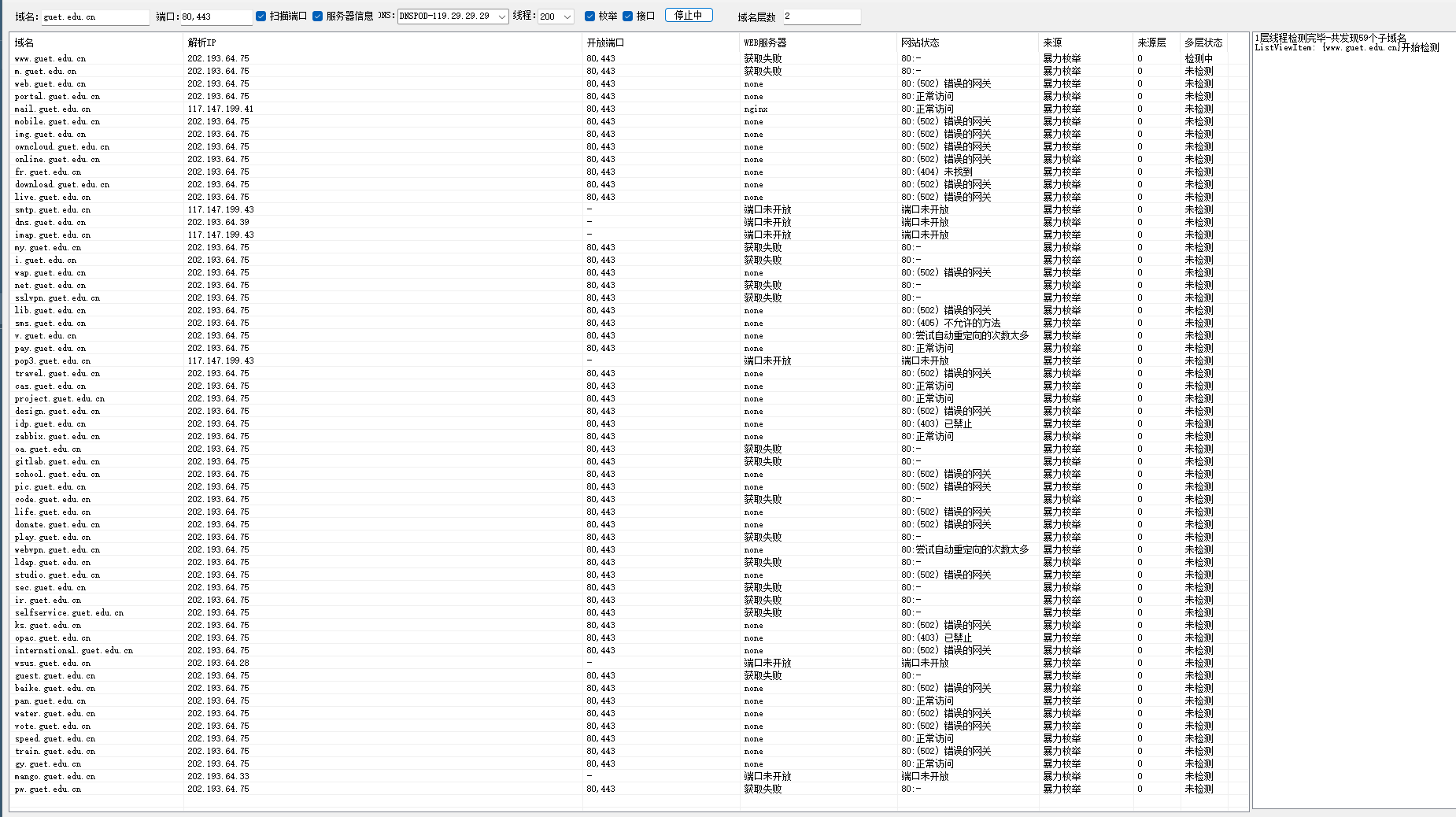
Task: Select the zabbix.guet.edu.cn row
Action: click(x=57, y=437)
